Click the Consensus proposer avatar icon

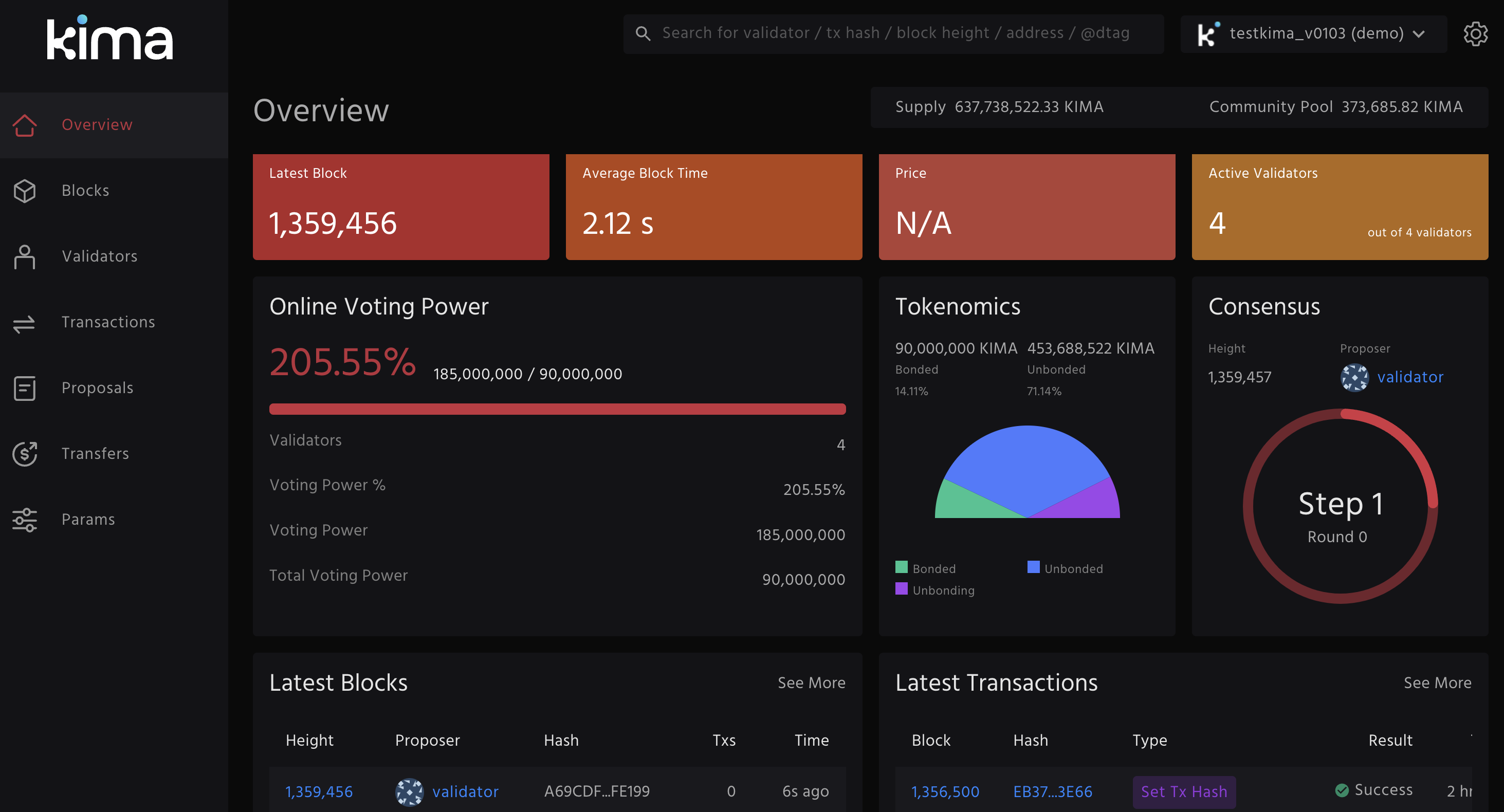1354,378
